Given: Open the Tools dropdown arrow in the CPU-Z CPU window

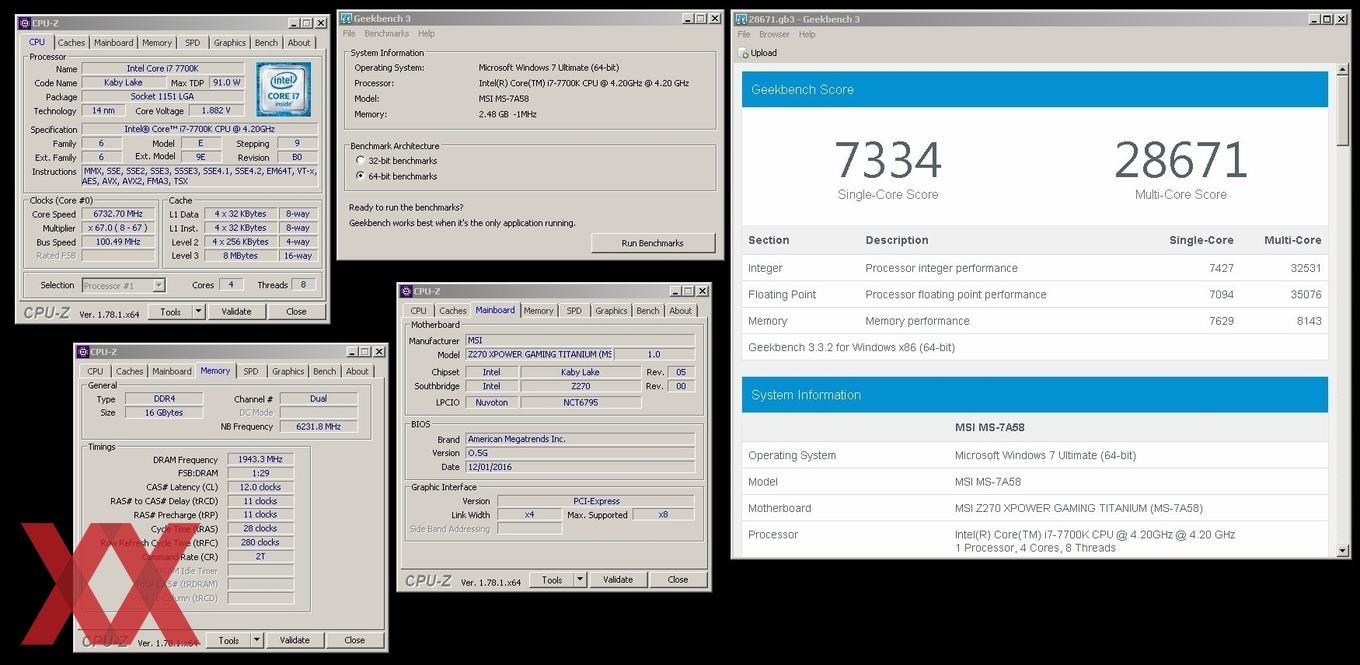Looking at the screenshot, I should coord(198,311).
